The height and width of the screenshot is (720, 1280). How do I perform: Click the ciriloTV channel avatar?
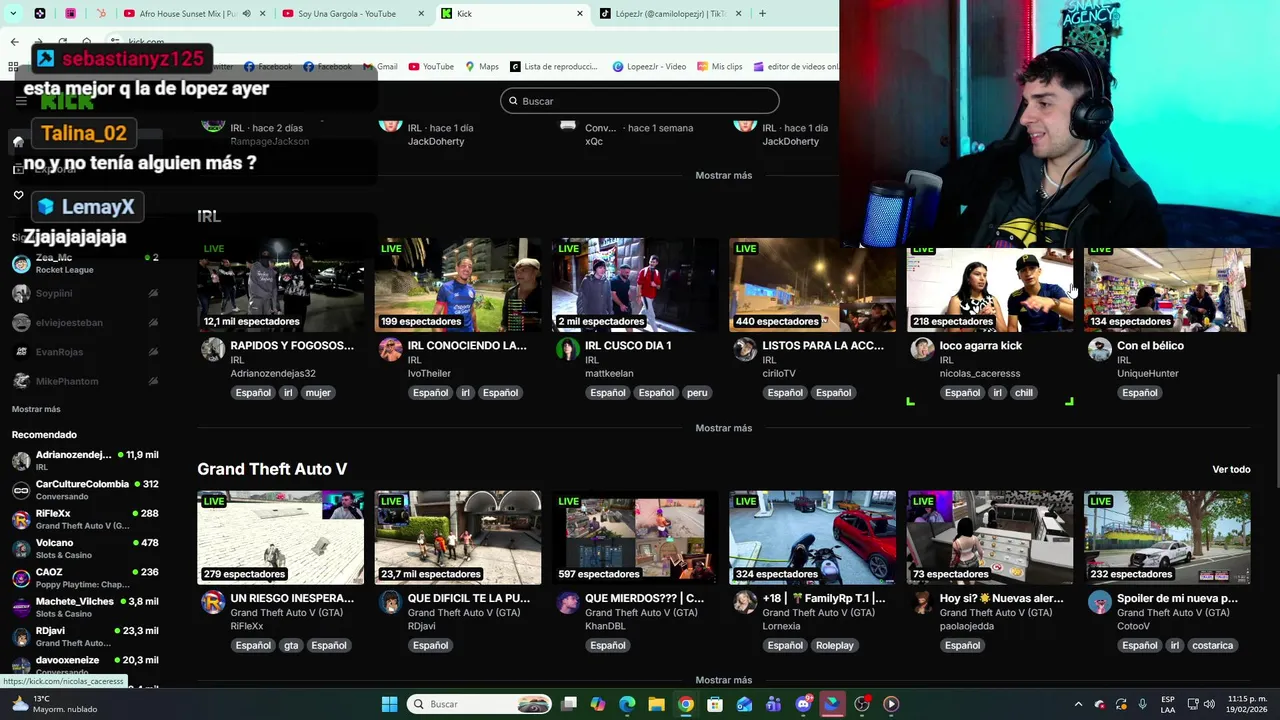pyautogui.click(x=744, y=349)
